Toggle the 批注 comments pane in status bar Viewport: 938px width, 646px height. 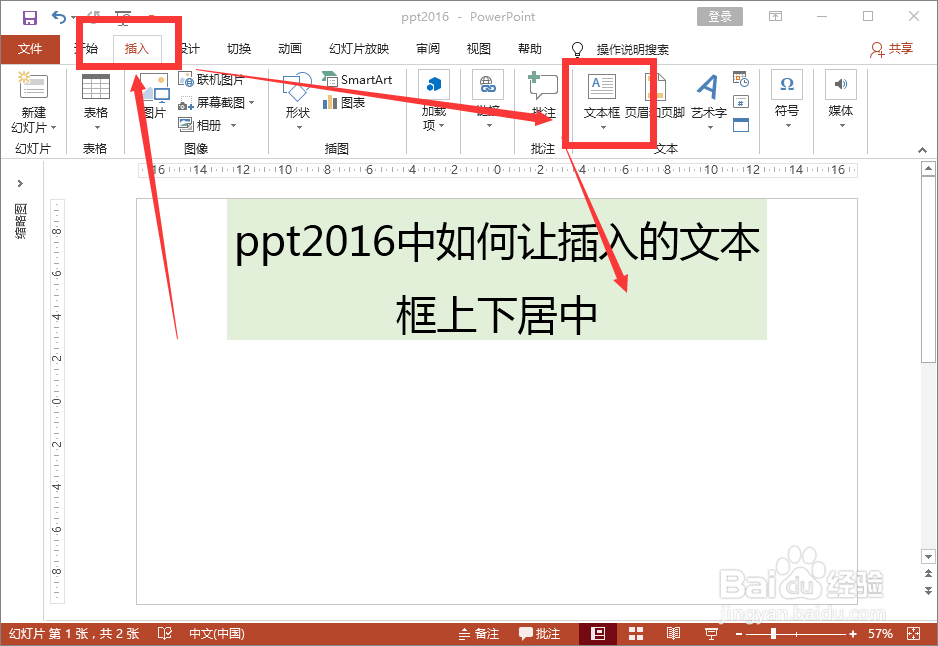tap(540, 633)
